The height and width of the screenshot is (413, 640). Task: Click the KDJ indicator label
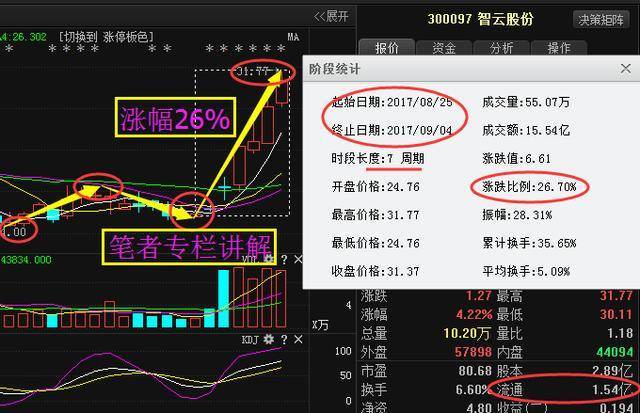[250, 340]
